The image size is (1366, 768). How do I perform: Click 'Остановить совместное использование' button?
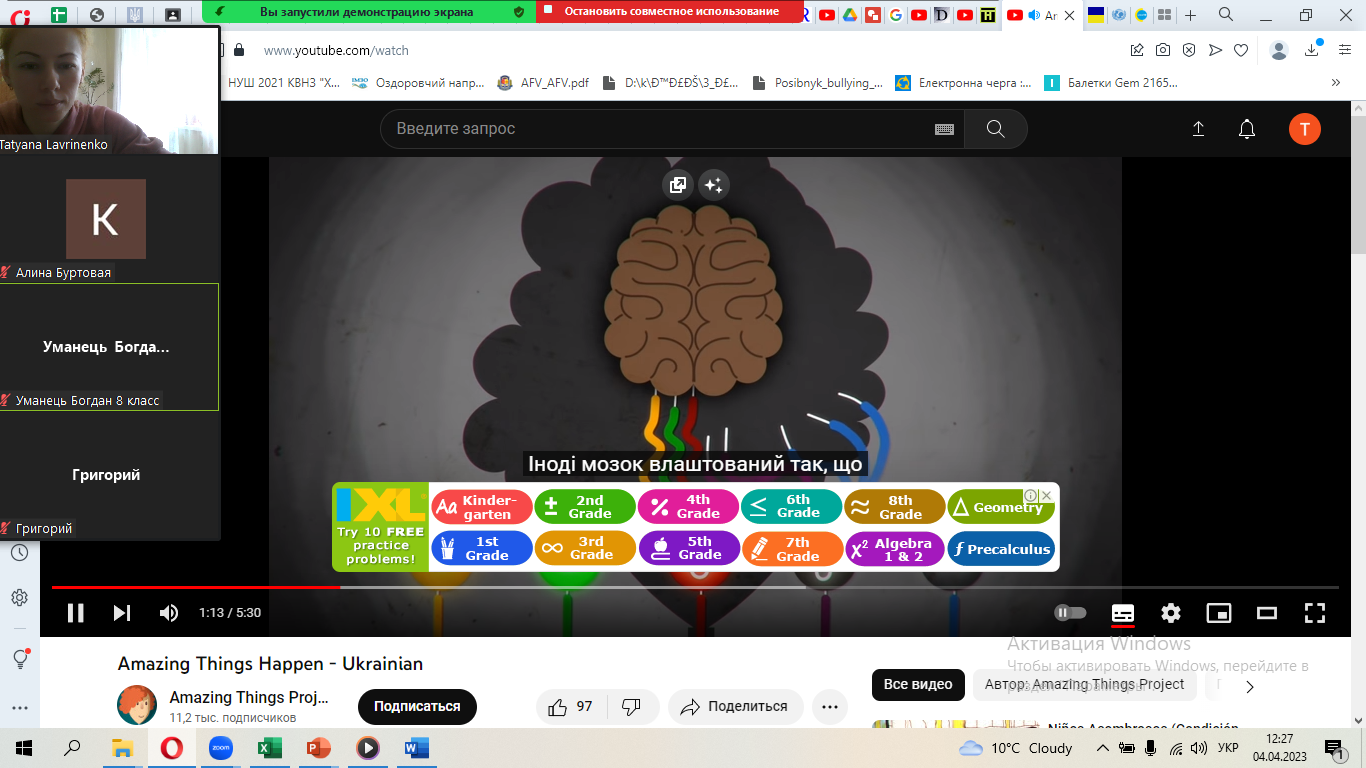pyautogui.click(x=671, y=12)
